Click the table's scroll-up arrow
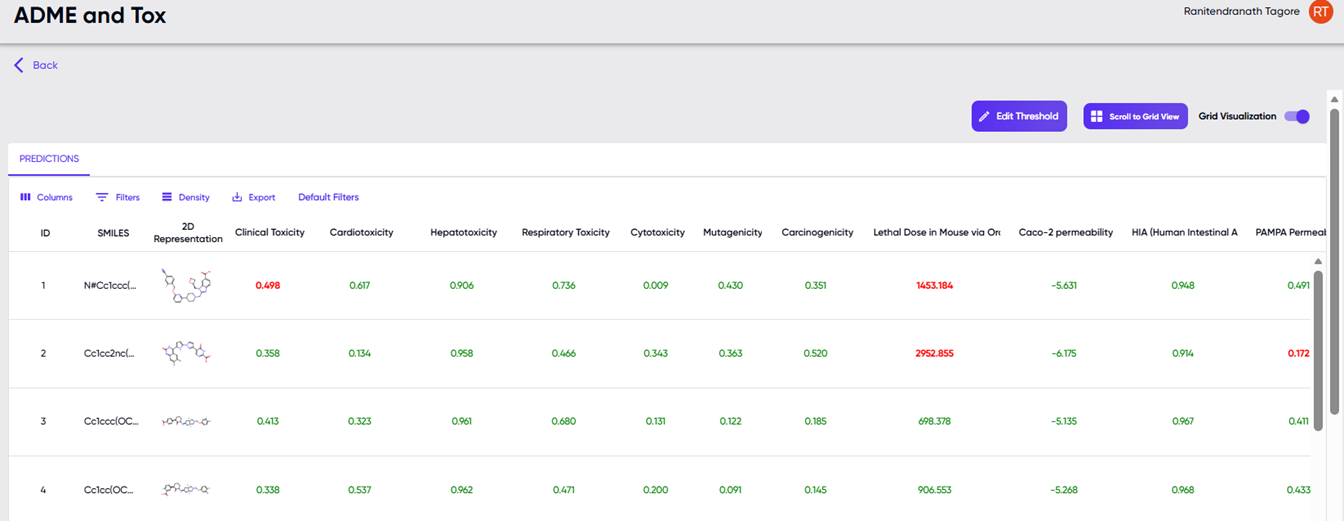 (1318, 262)
